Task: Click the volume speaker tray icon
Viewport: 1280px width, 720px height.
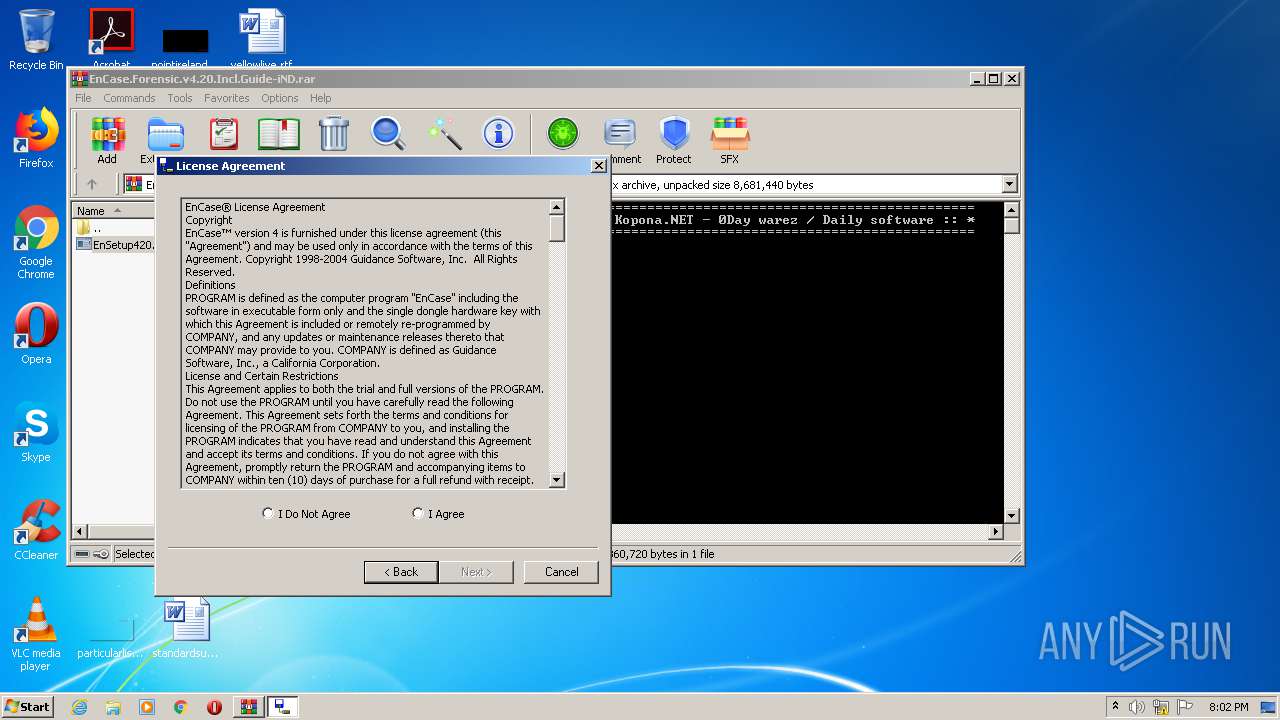Action: 1137,707
